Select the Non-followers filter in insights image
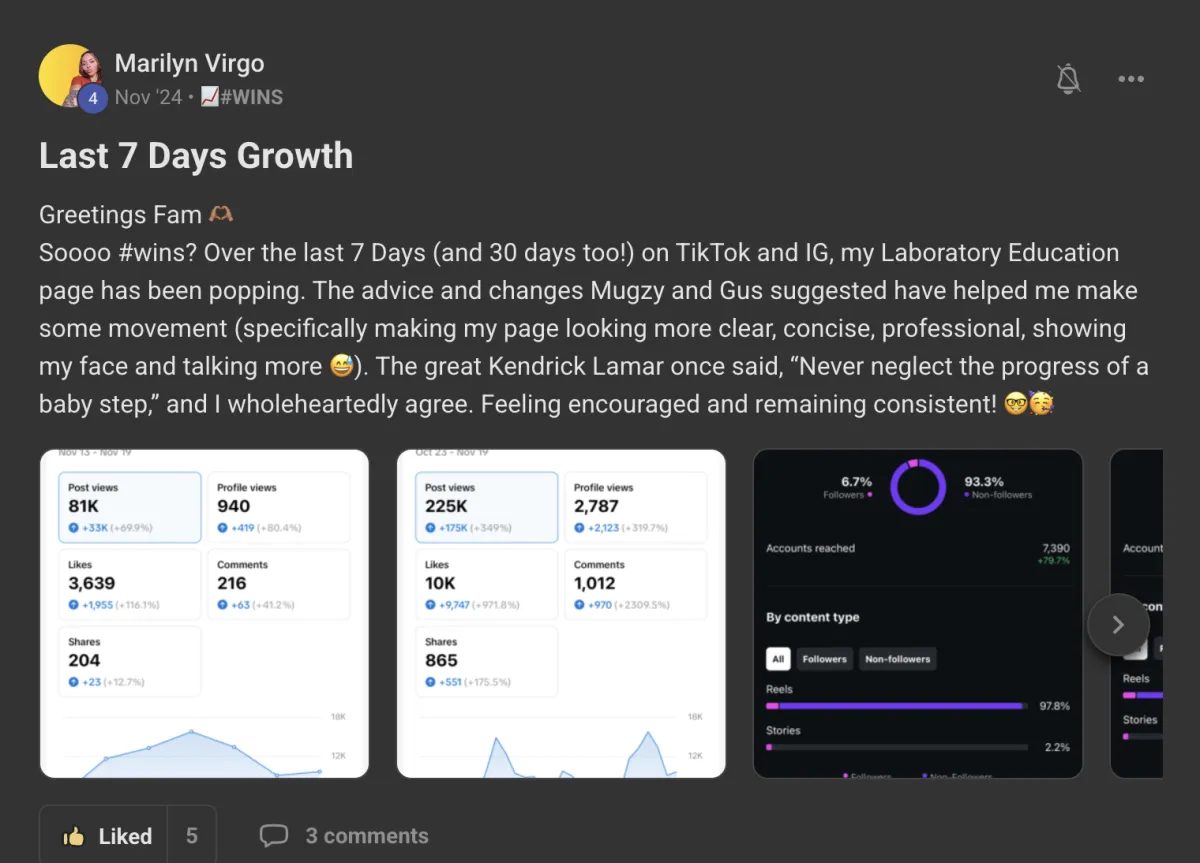The image size is (1200, 863). [898, 659]
